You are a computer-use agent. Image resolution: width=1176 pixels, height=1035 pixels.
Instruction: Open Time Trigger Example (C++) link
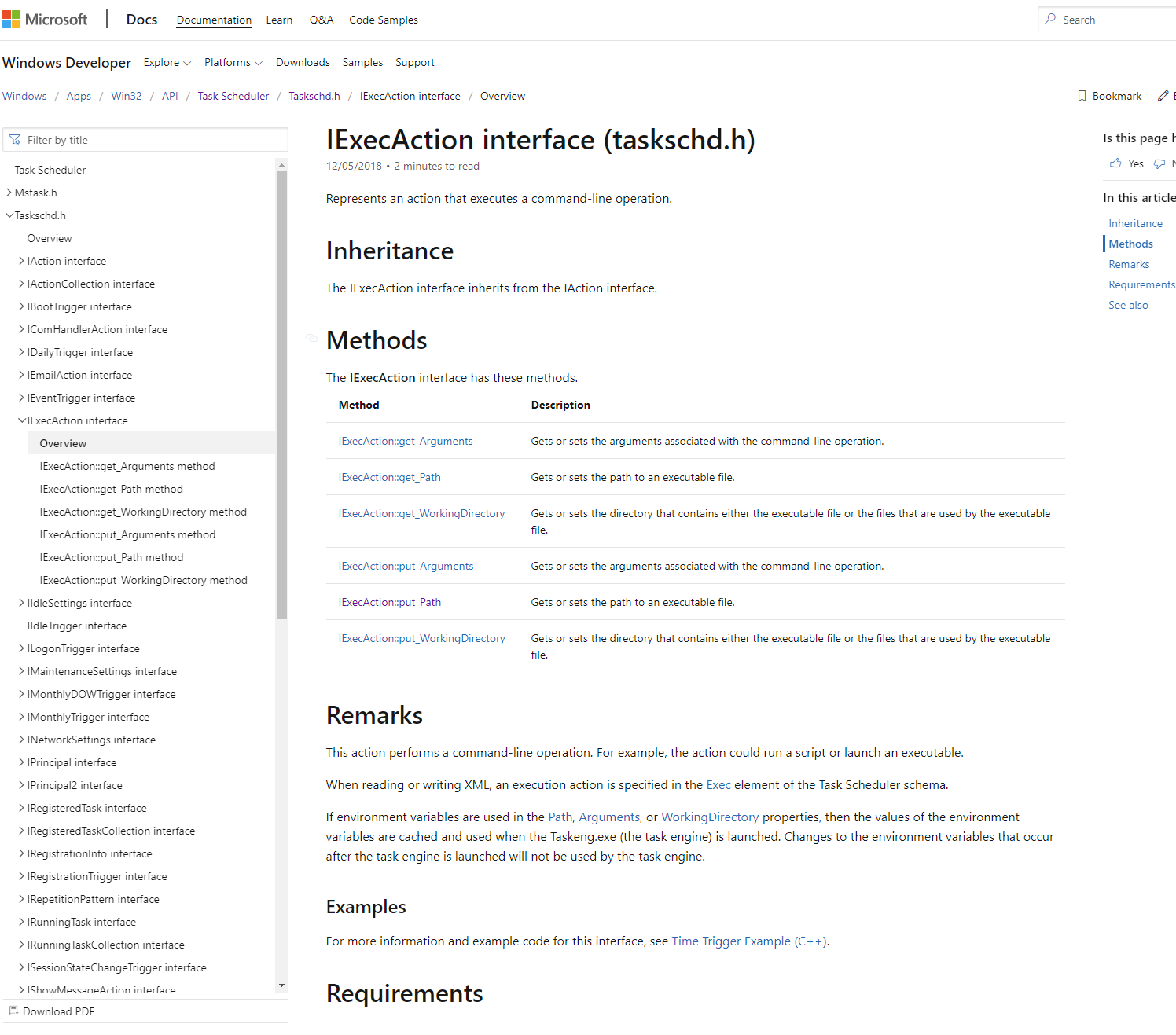(749, 941)
